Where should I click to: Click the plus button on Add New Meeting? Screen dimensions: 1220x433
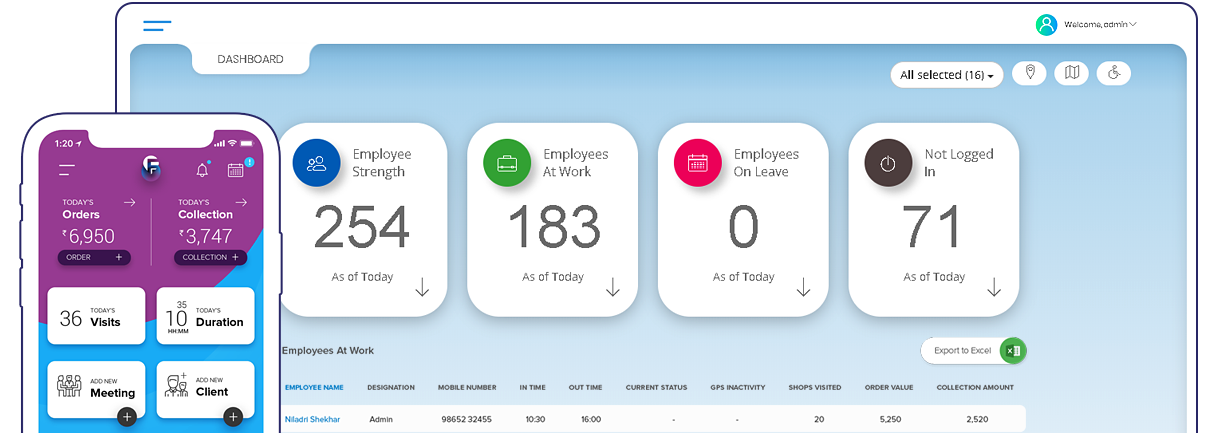(x=126, y=417)
